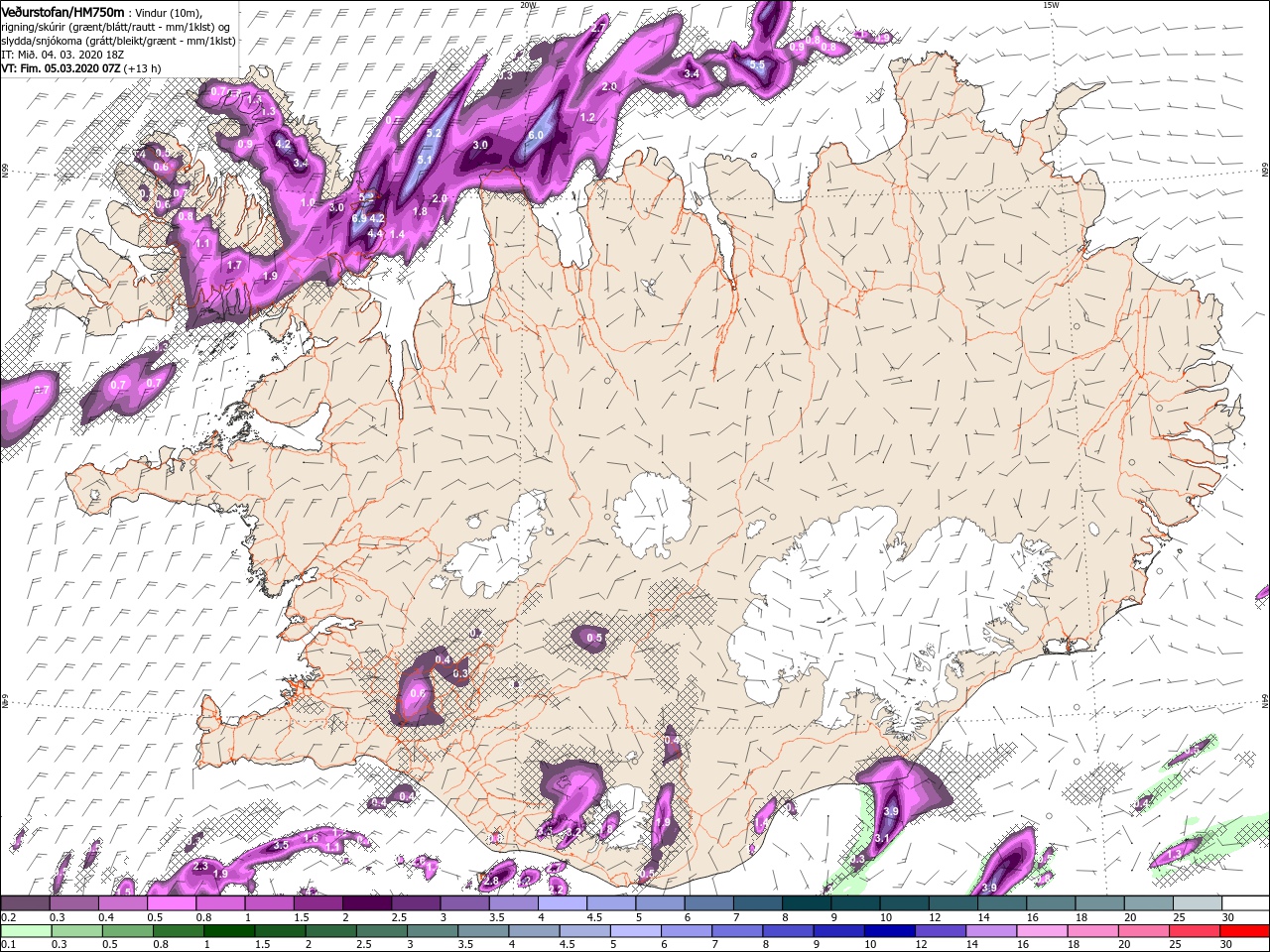Click the 20W longitude label
Image resolution: width=1270 pixels, height=952 pixels.
point(528,5)
